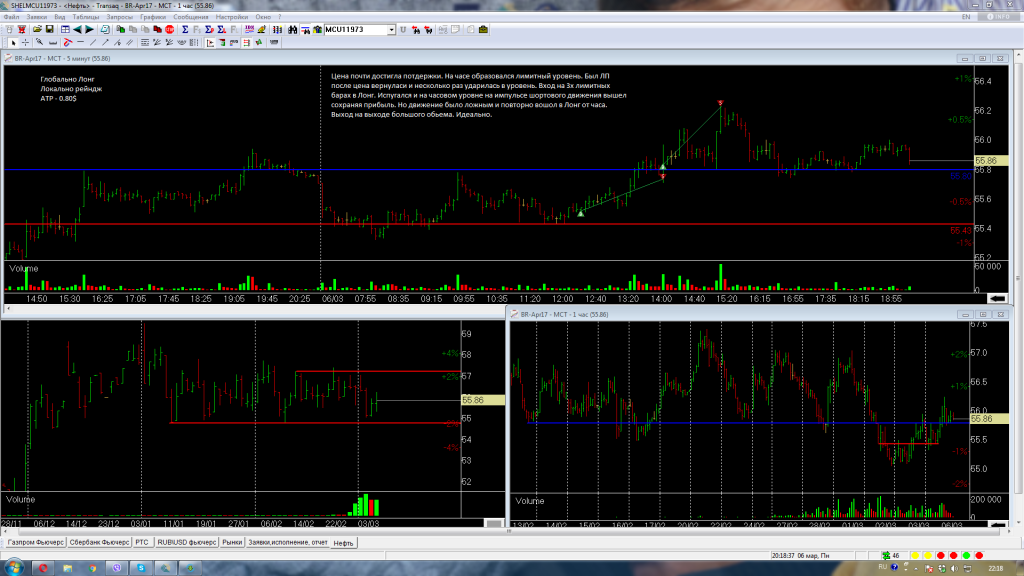Open Skype from the taskbar
1024x576 pixels.
click(x=141, y=568)
